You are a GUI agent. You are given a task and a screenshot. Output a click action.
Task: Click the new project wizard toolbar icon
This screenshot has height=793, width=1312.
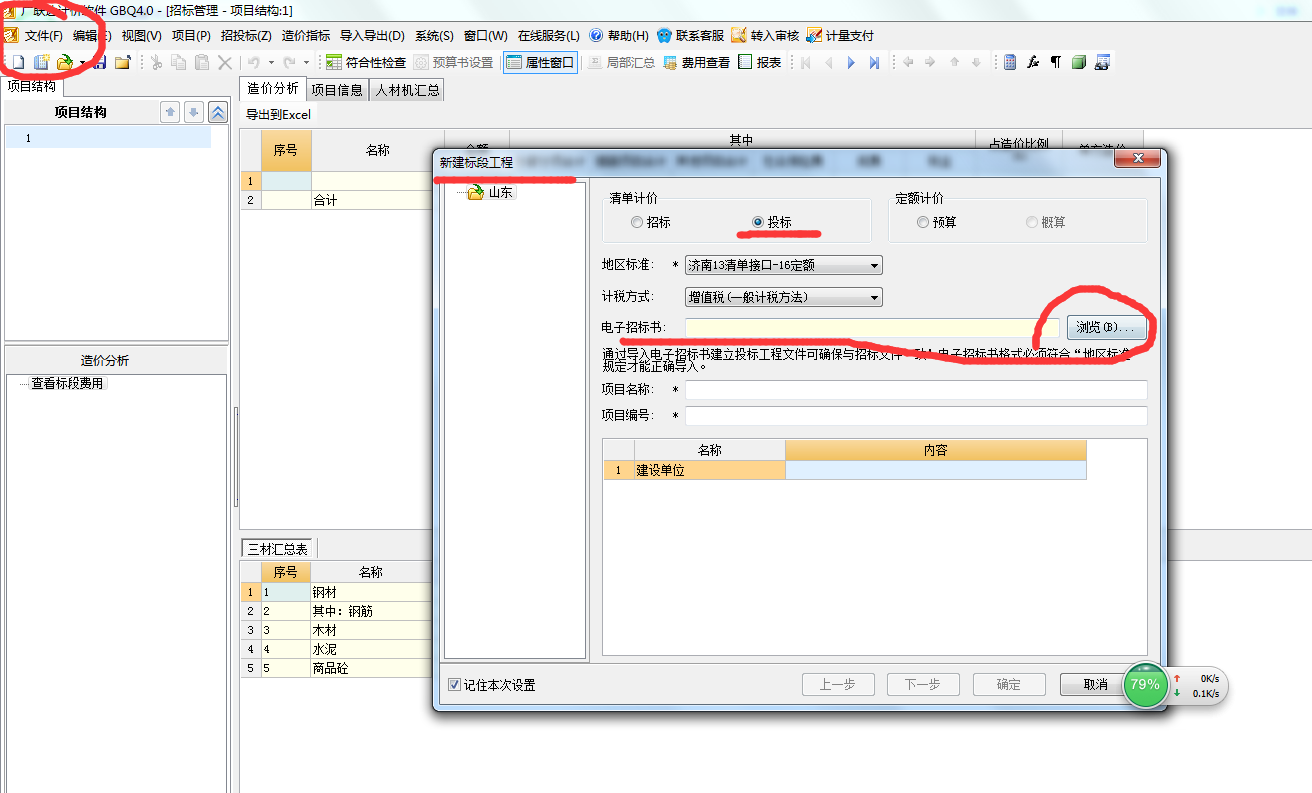pyautogui.click(x=41, y=63)
